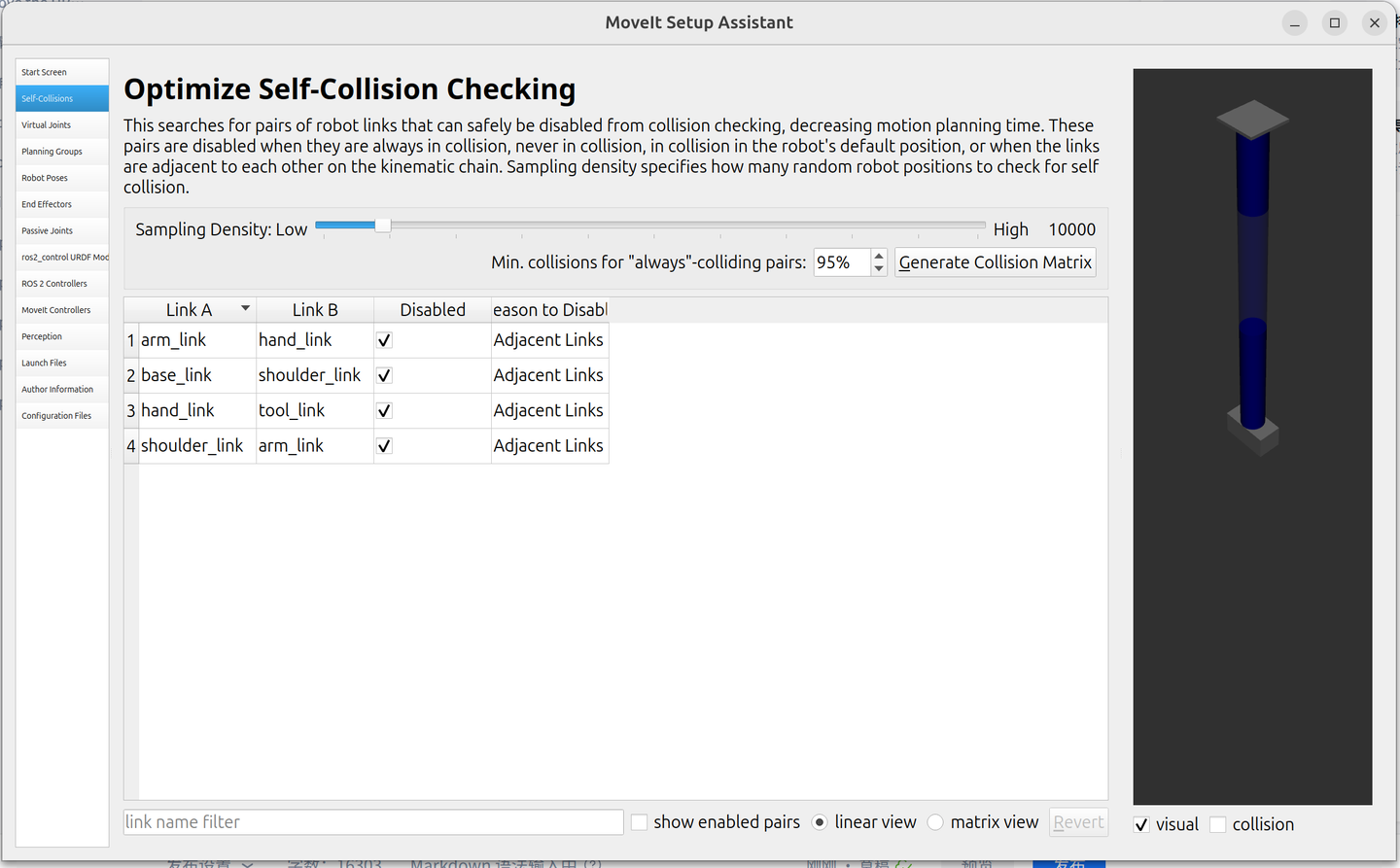Focus the link name filter field
This screenshot has height=868, width=1400.
pos(373,822)
